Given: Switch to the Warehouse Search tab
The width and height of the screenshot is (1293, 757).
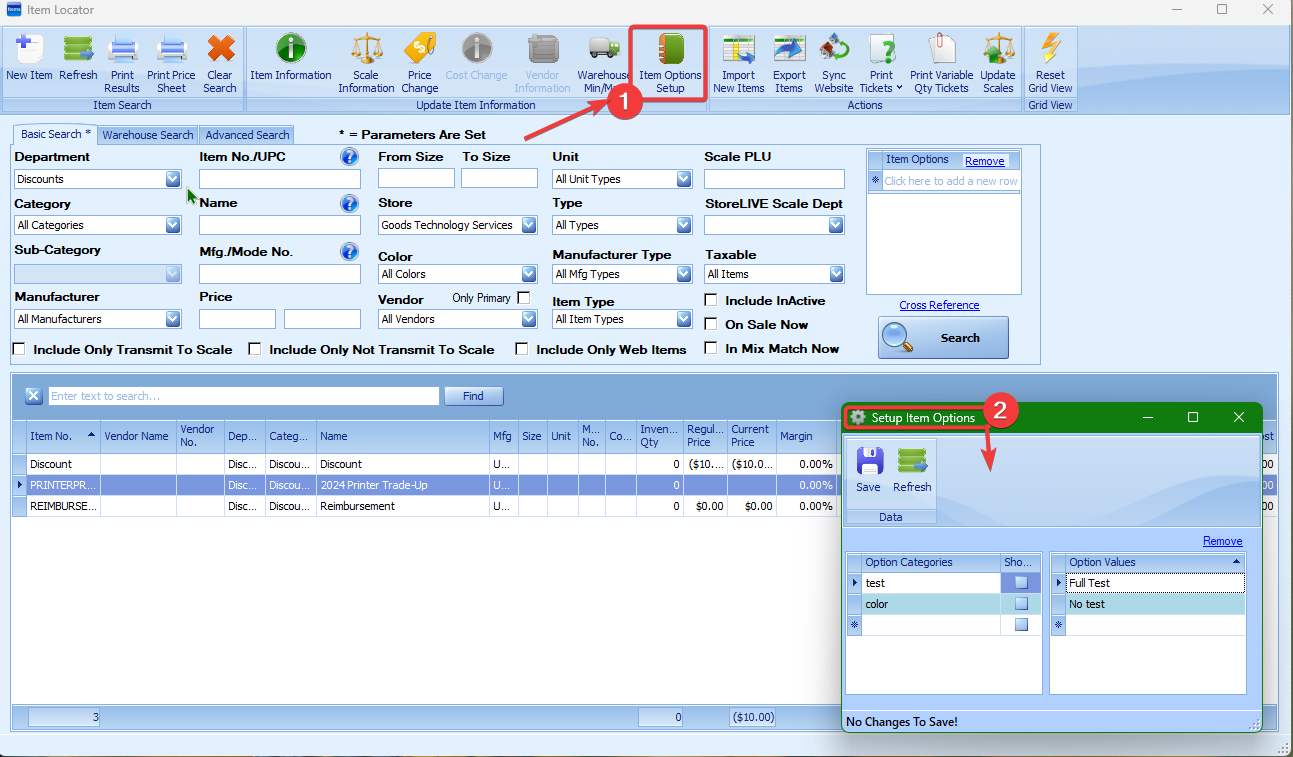Looking at the screenshot, I should 147,135.
